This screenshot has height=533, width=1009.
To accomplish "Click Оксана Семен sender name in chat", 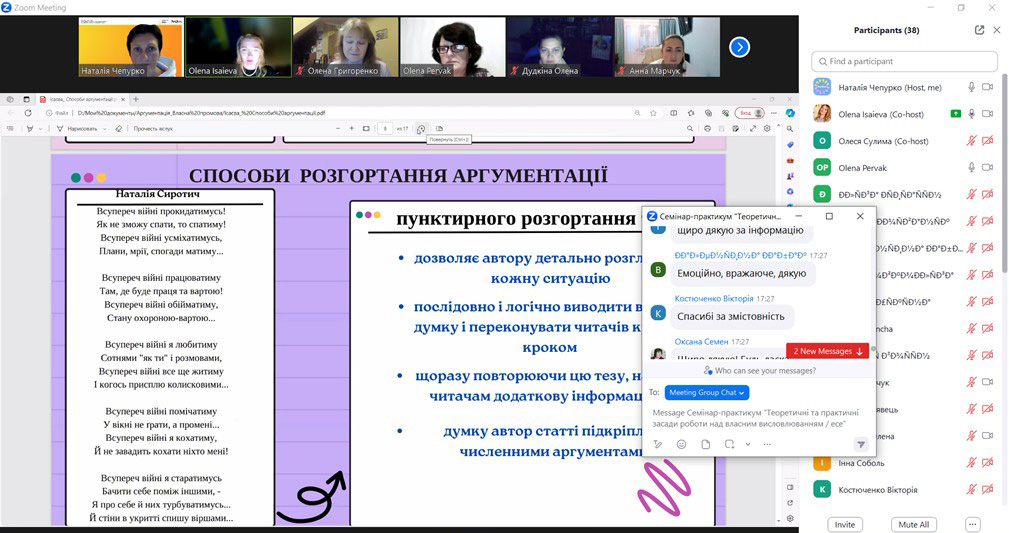I will tap(701, 342).
